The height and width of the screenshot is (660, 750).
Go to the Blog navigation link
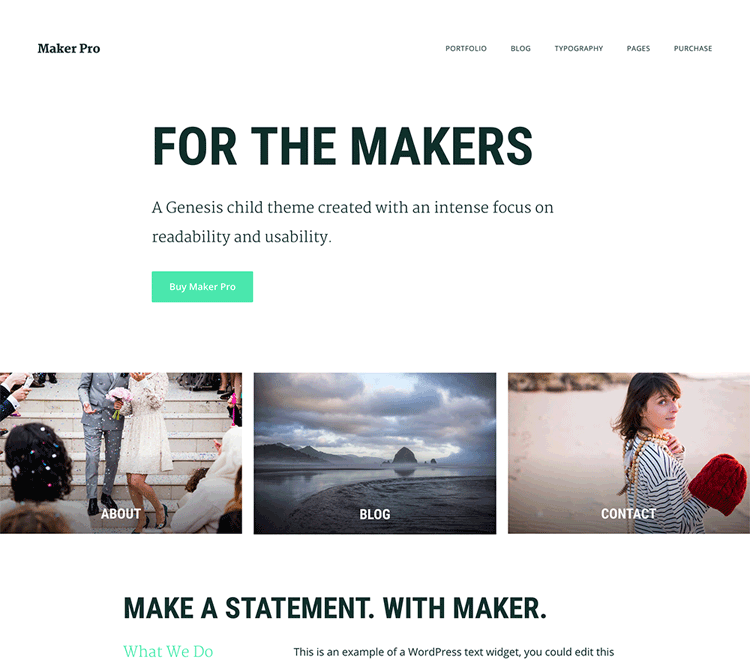tap(520, 48)
